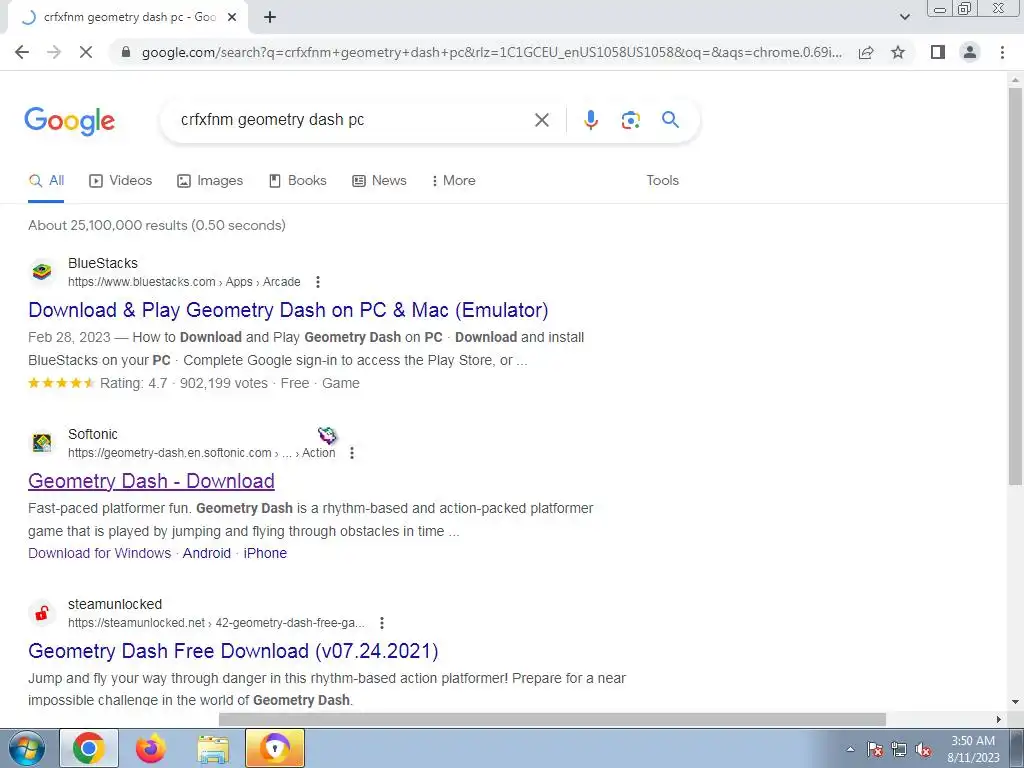Click the browser back arrow

tap(22, 52)
